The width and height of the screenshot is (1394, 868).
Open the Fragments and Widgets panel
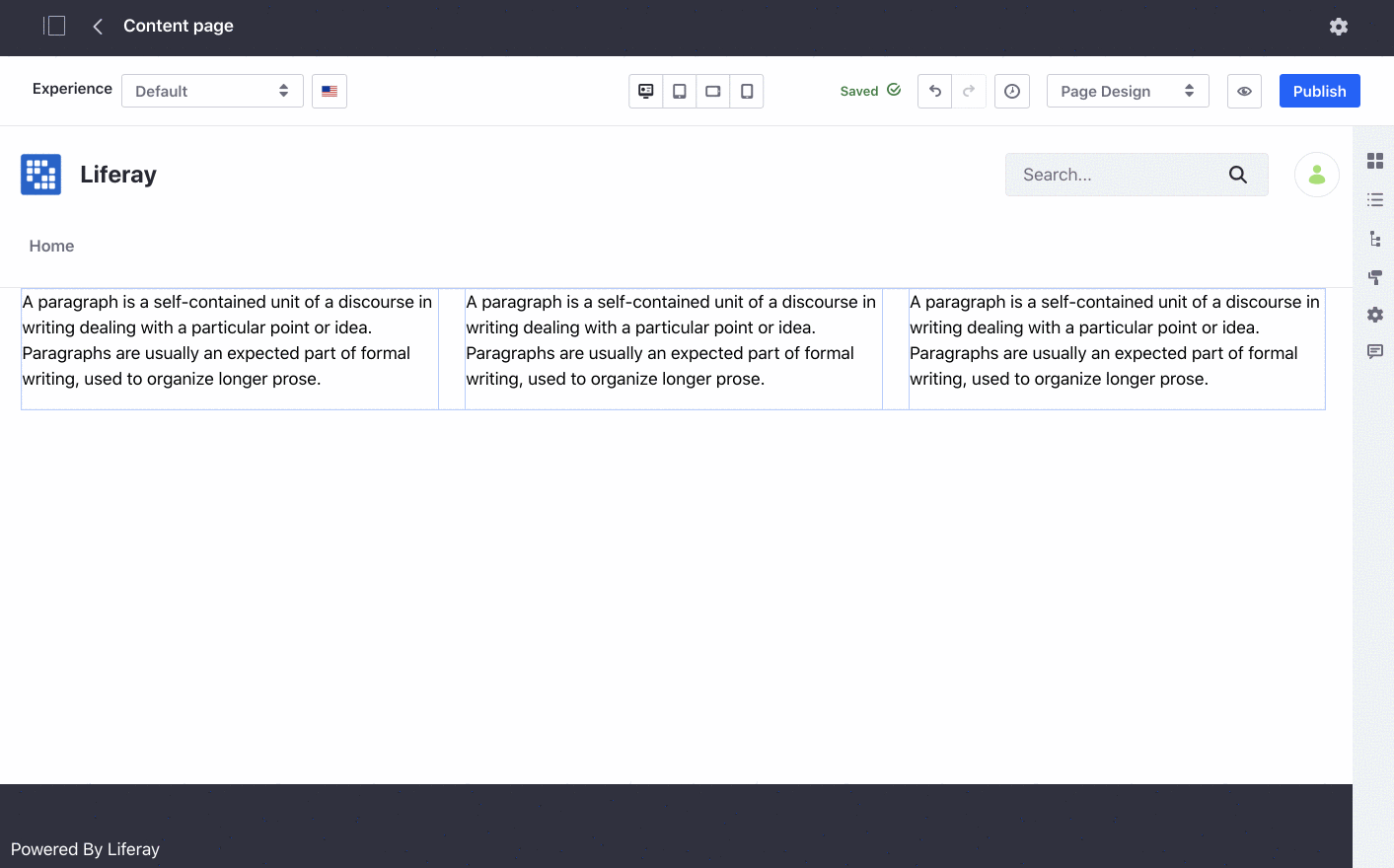[x=1375, y=159]
